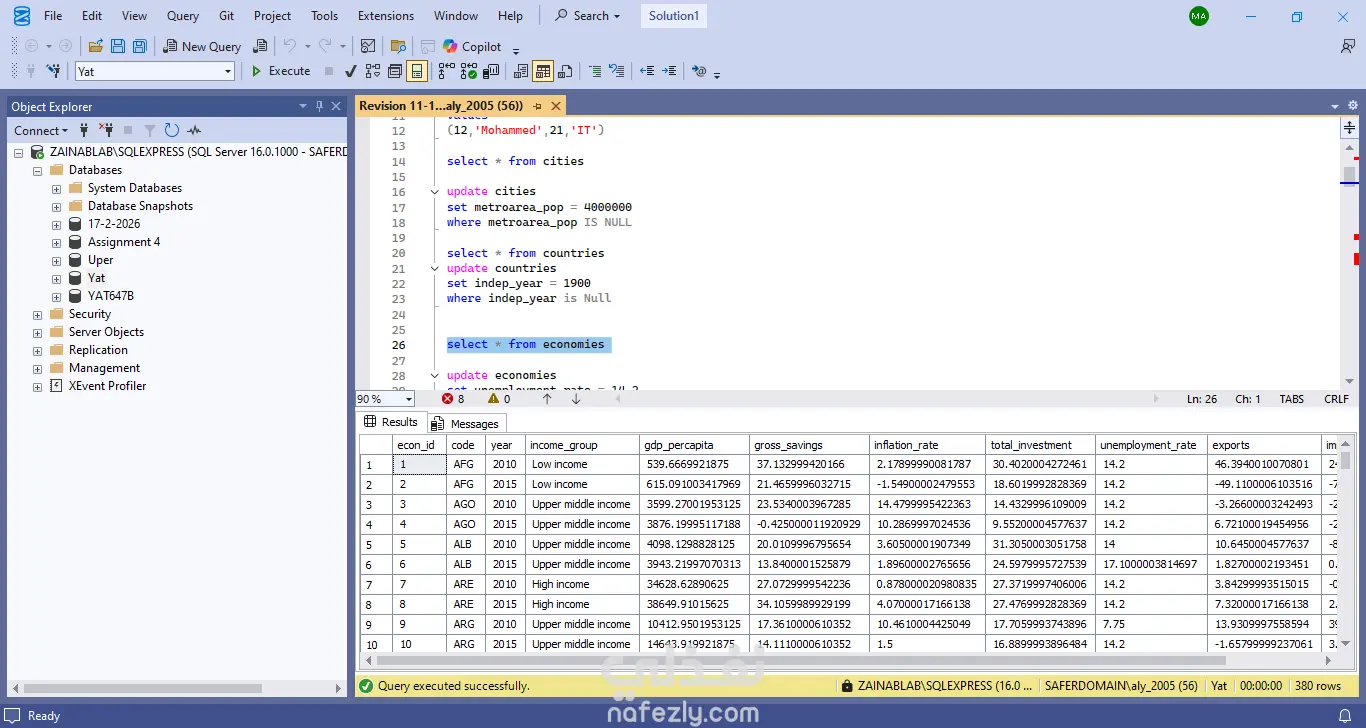This screenshot has width=1366, height=728.
Task: Open the Yat database dropdown
Action: [228, 71]
